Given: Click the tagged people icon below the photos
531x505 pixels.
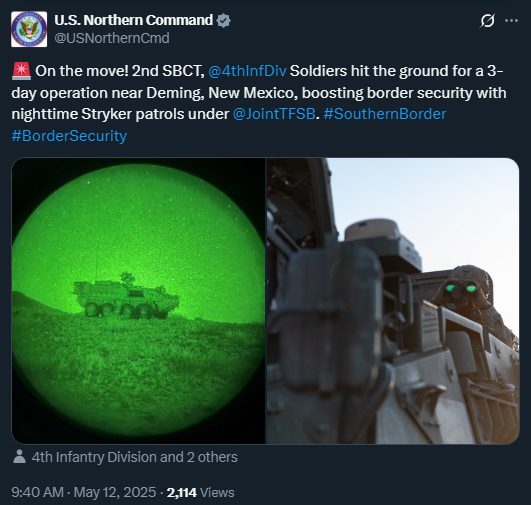Looking at the screenshot, I should coord(19,457).
